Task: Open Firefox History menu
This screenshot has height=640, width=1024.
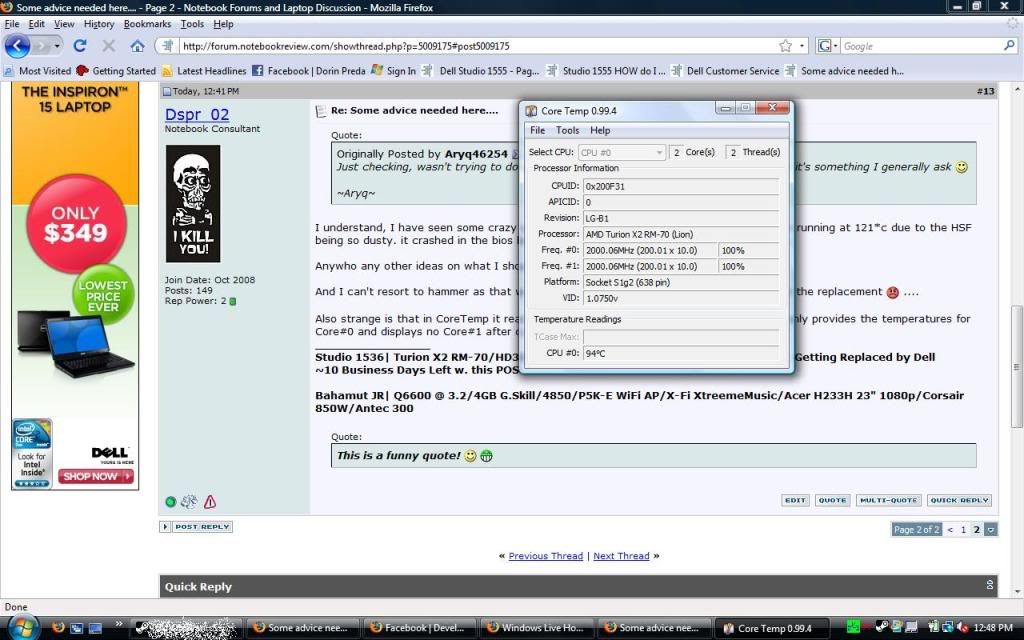Action: 99,24
